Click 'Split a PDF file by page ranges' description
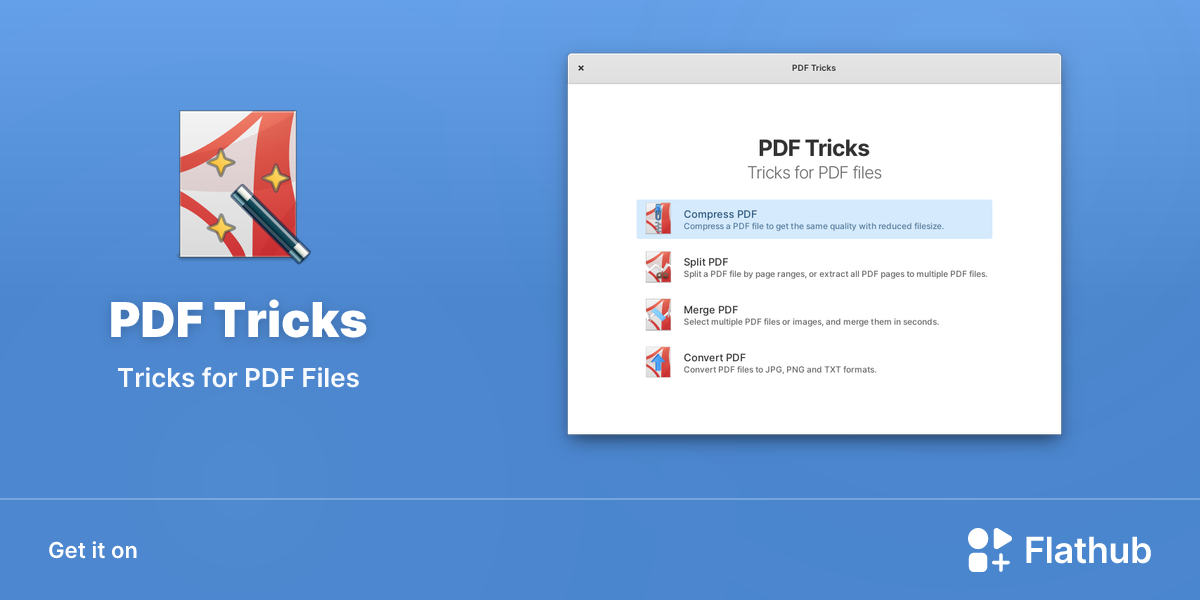The height and width of the screenshot is (600, 1200). [836, 274]
